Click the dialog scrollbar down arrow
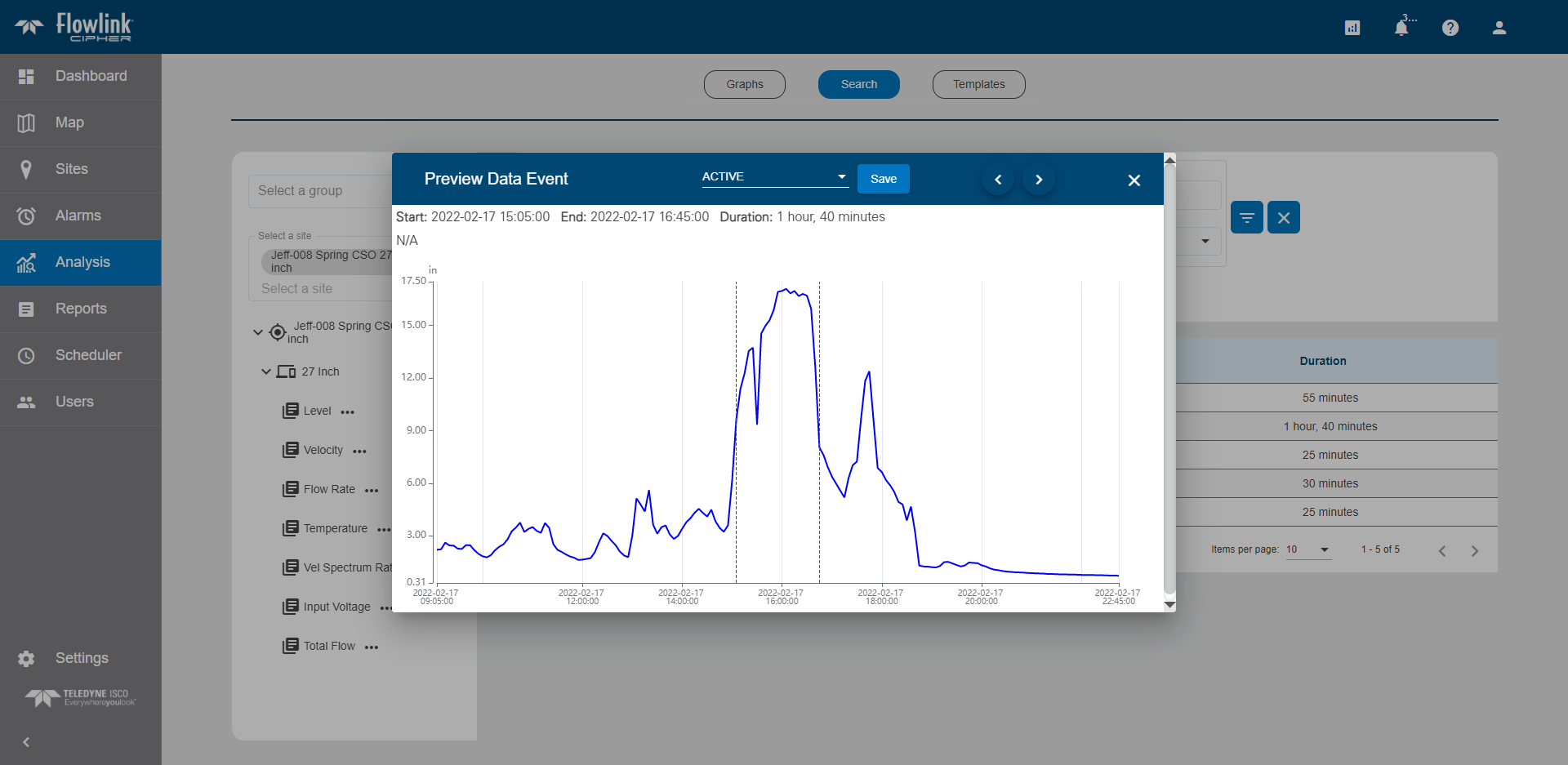 [1169, 605]
